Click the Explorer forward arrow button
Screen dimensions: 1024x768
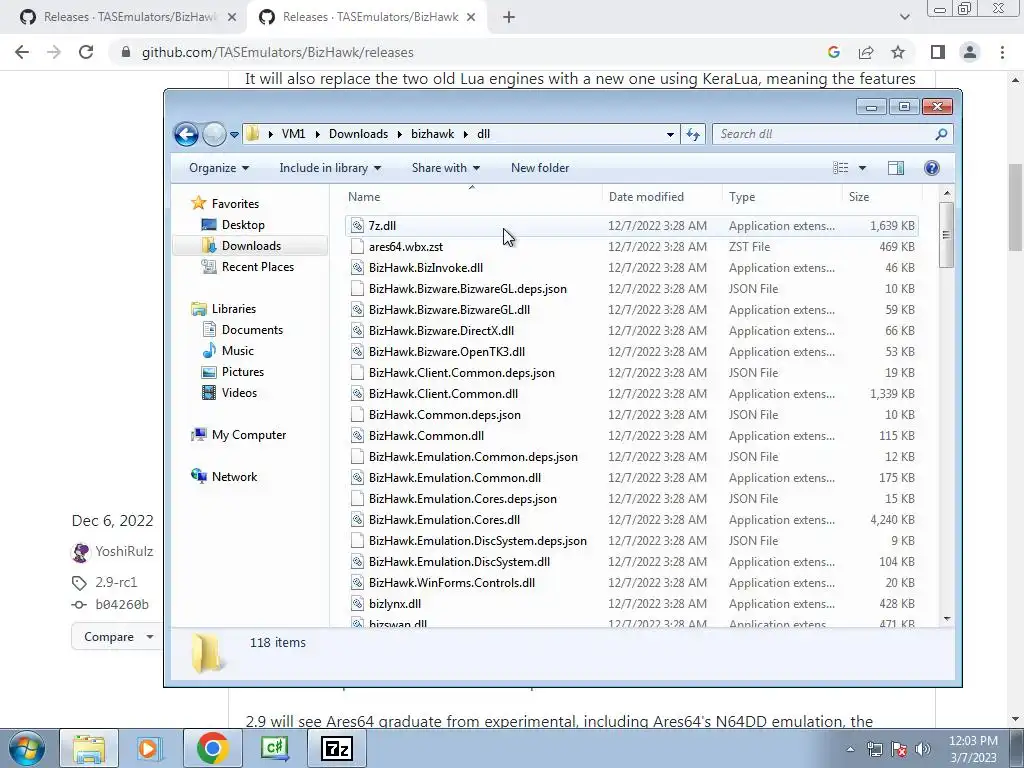coord(214,135)
